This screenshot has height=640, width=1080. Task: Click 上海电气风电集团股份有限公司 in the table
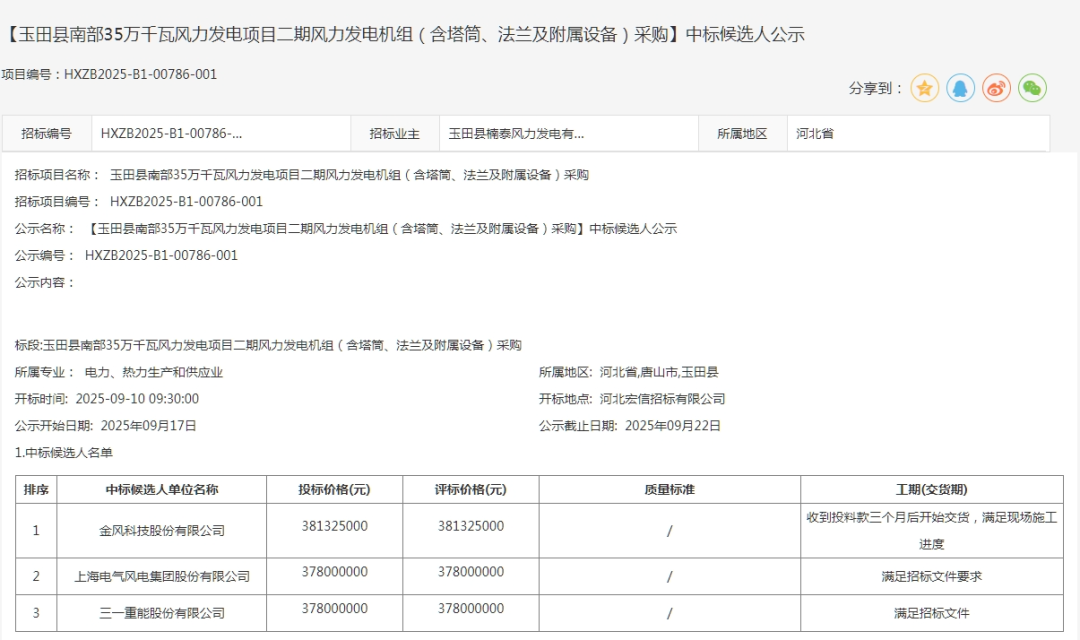coord(161,576)
